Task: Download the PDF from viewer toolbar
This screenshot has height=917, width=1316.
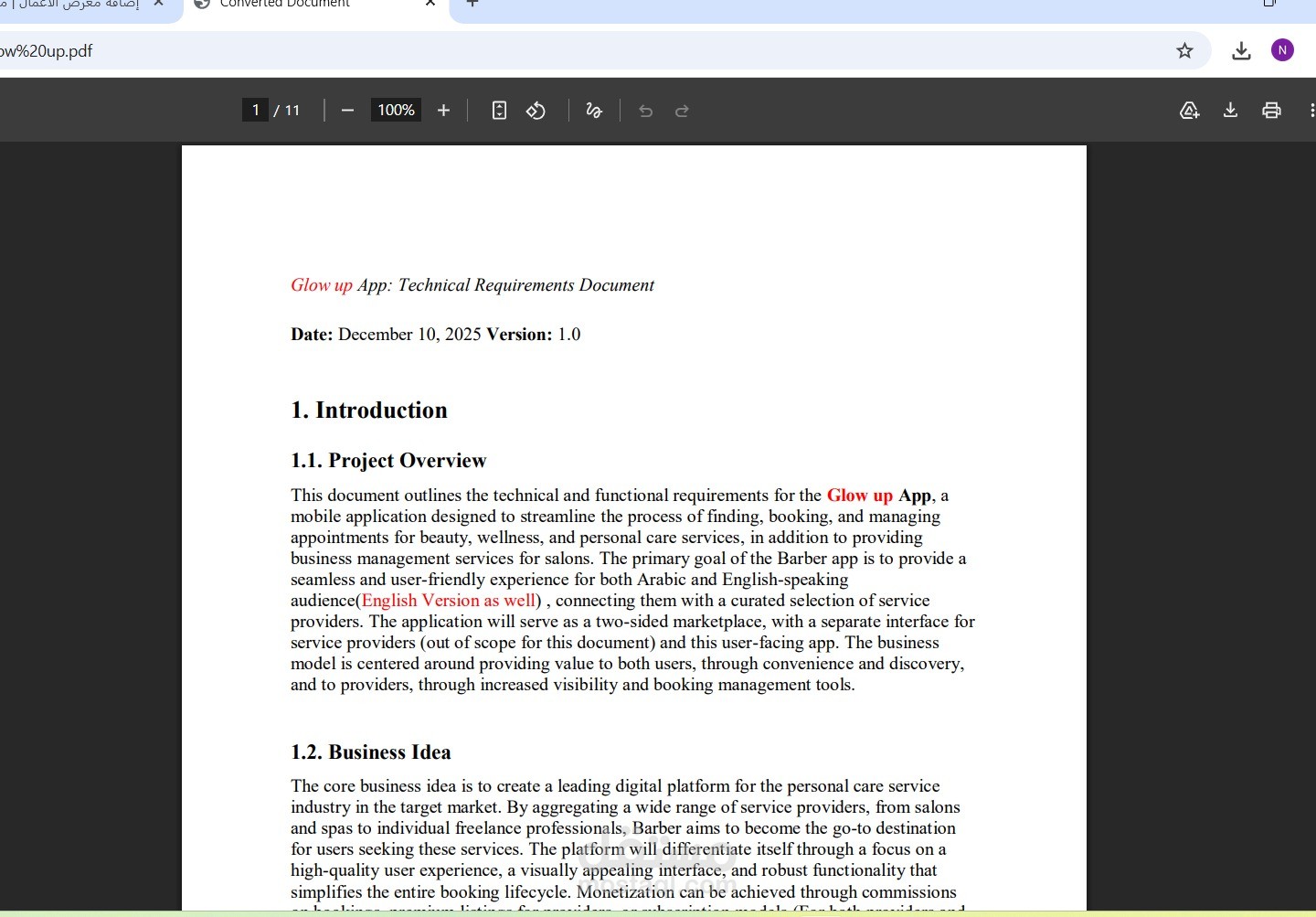Action: 1230,111
